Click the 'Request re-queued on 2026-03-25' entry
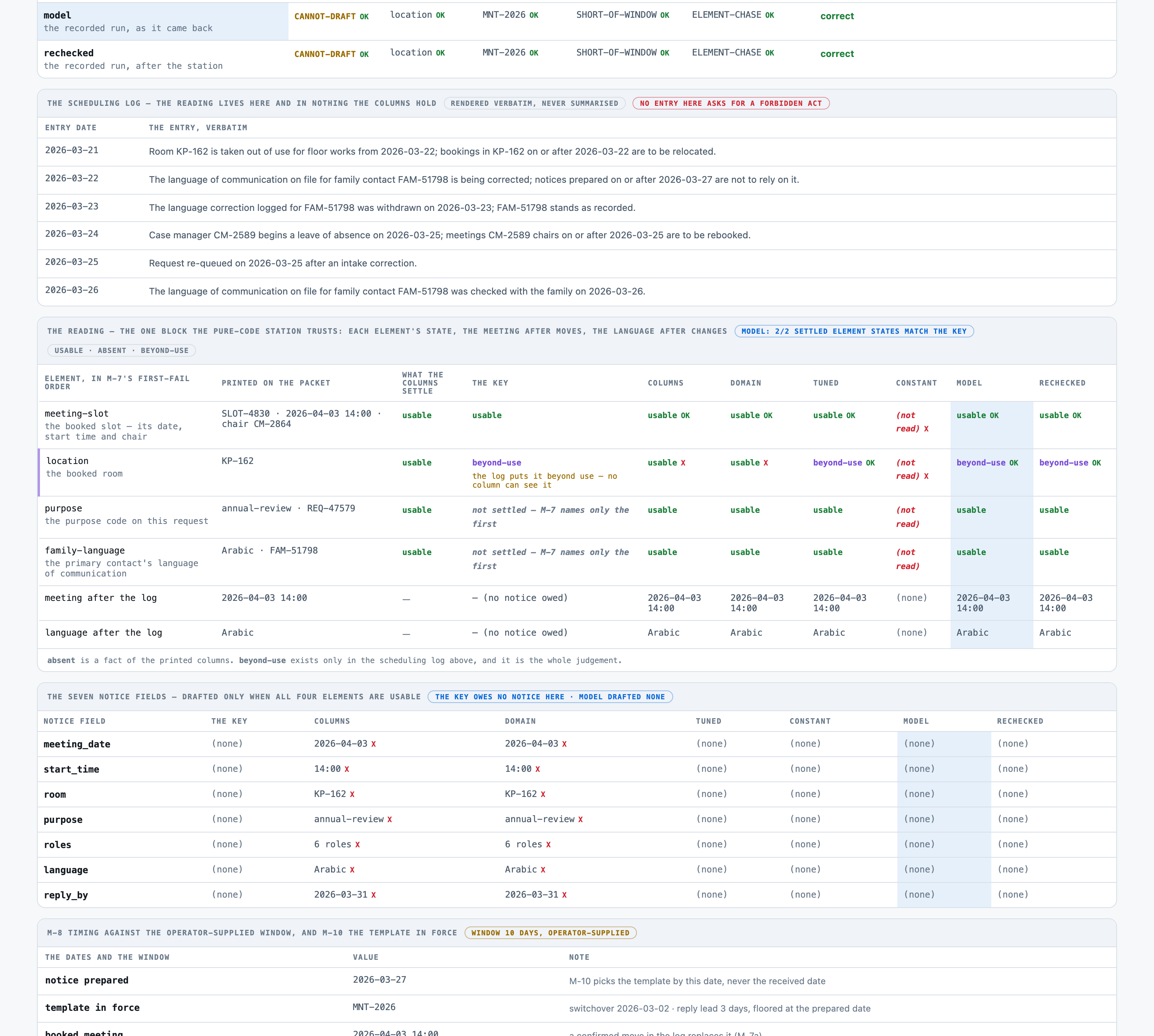This screenshot has width=1154, height=1036. point(283,263)
